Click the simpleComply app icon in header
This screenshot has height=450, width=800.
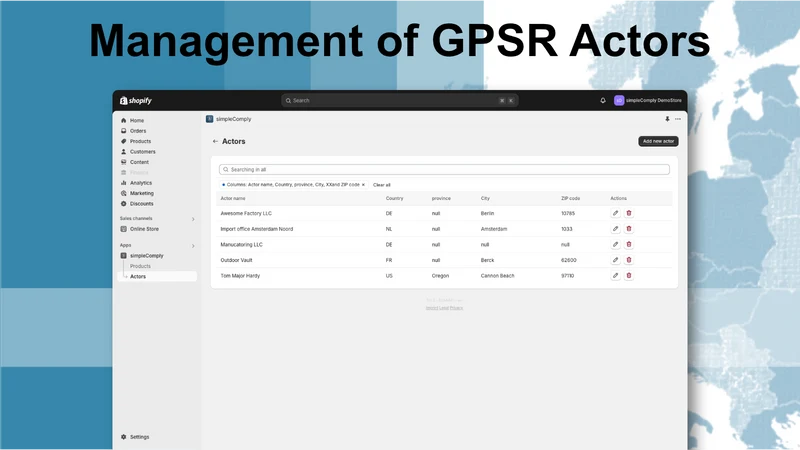(x=209, y=119)
